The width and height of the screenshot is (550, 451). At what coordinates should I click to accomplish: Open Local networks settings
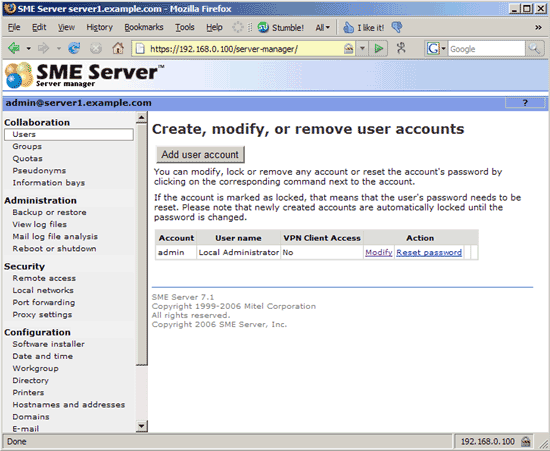43,290
